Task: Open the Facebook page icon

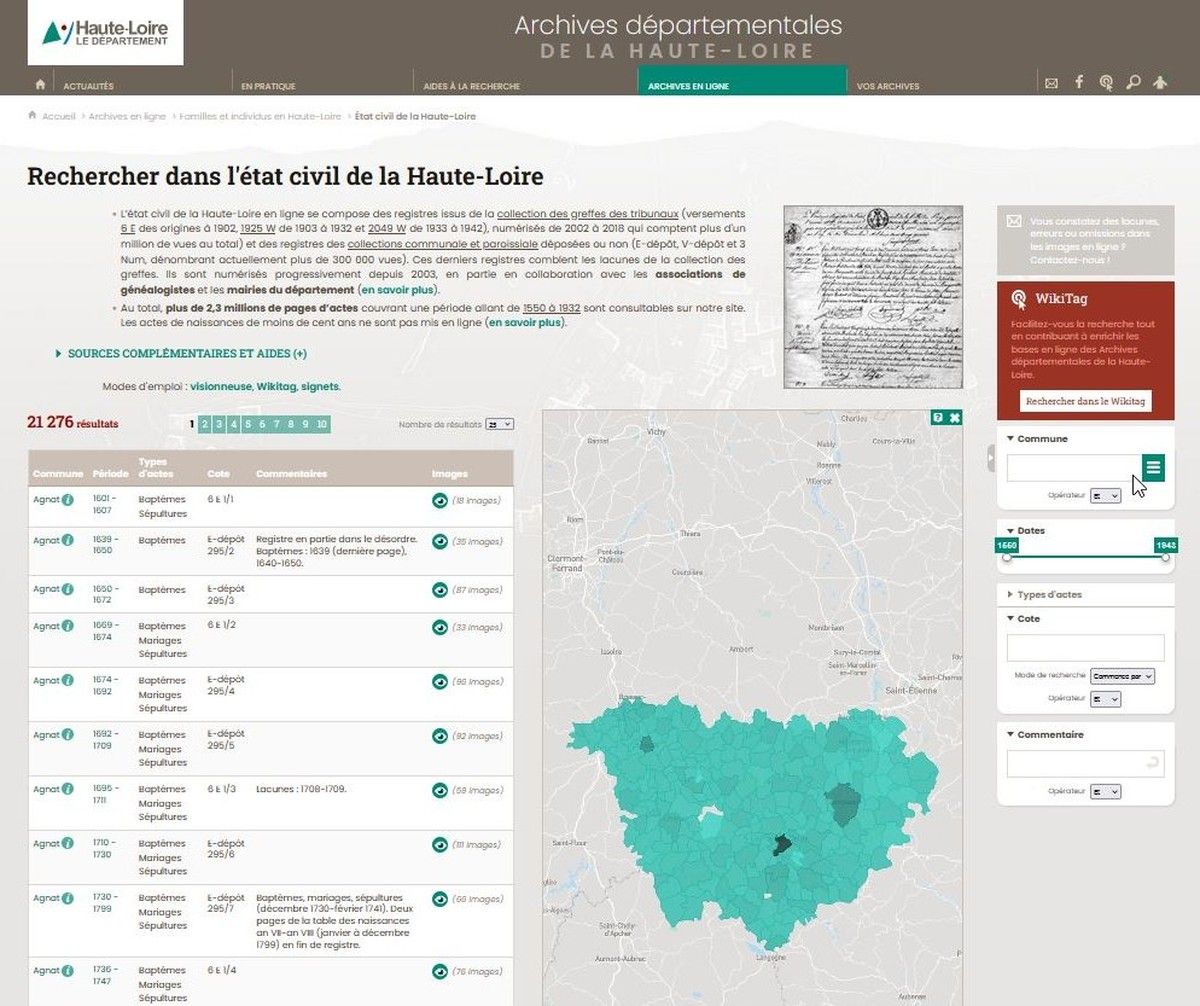Action: (1079, 82)
